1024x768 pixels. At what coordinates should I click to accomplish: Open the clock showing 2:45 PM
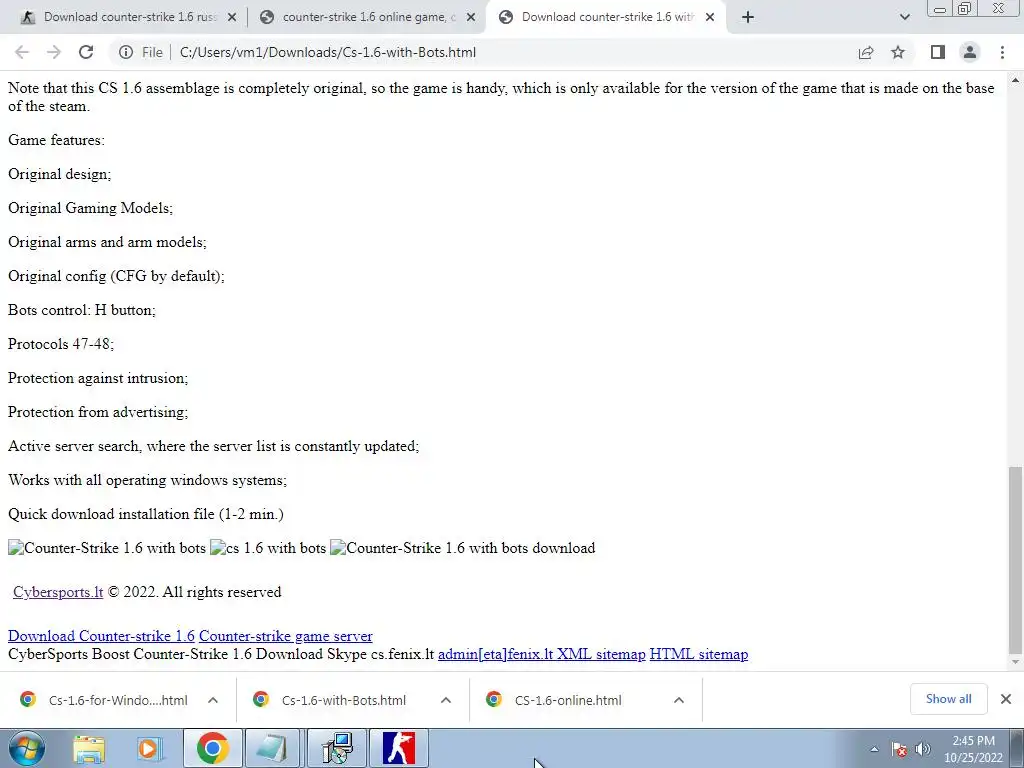coord(973,749)
